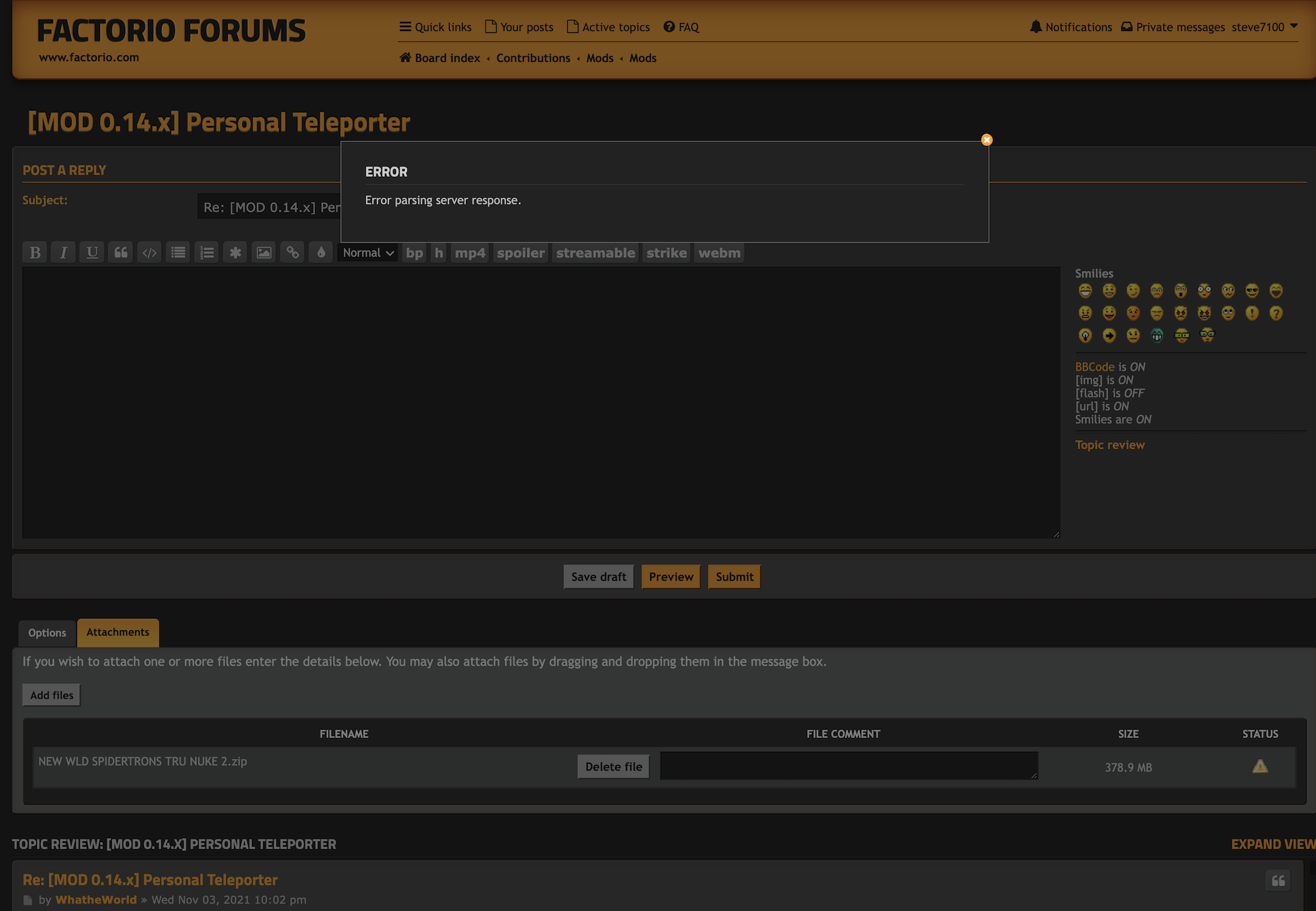Screen dimensions: 1316x911
Task: Switch to the Options tab
Action: [x=47, y=633]
